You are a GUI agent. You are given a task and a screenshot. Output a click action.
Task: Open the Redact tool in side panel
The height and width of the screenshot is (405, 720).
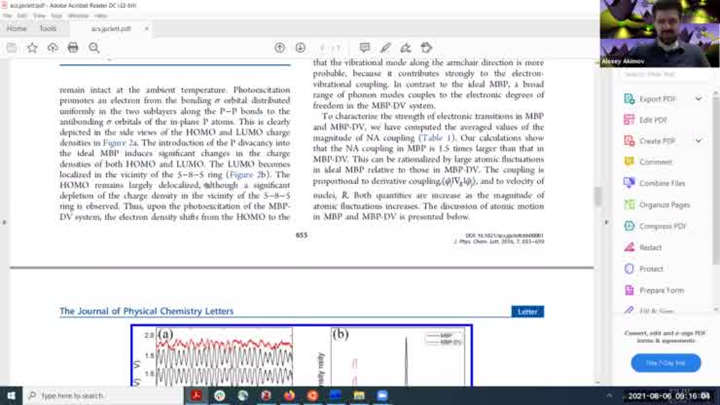(650, 247)
